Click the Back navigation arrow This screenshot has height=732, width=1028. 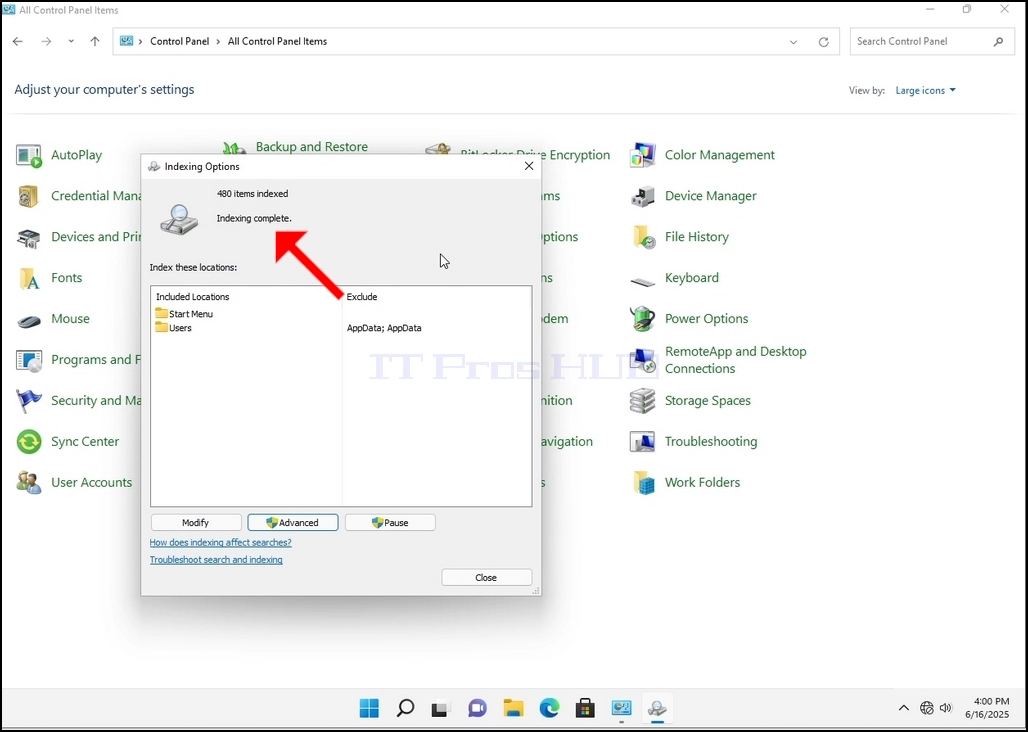pyautogui.click(x=18, y=41)
